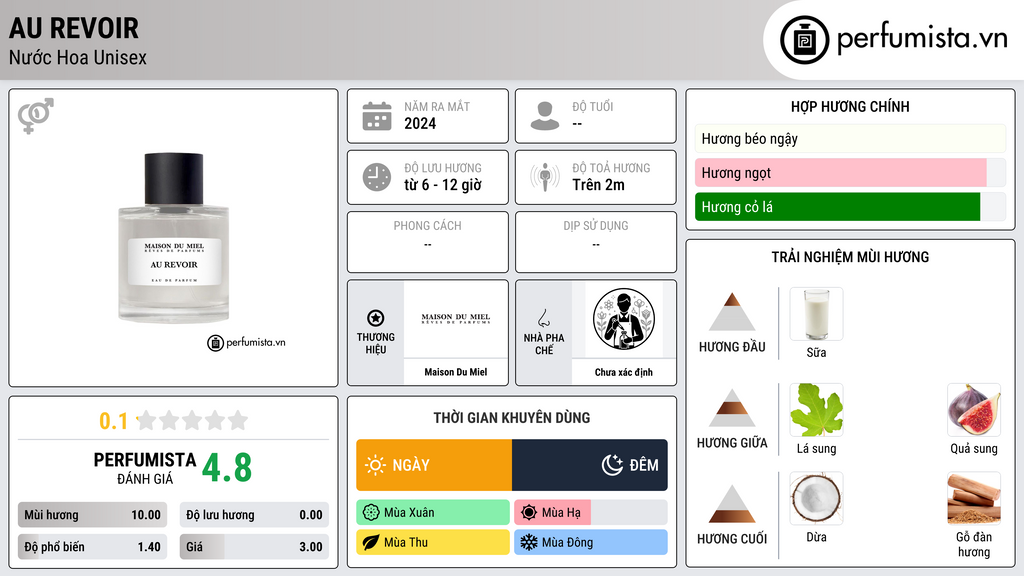
Task: Click the orange Ngày day bar
Action: click(x=434, y=465)
